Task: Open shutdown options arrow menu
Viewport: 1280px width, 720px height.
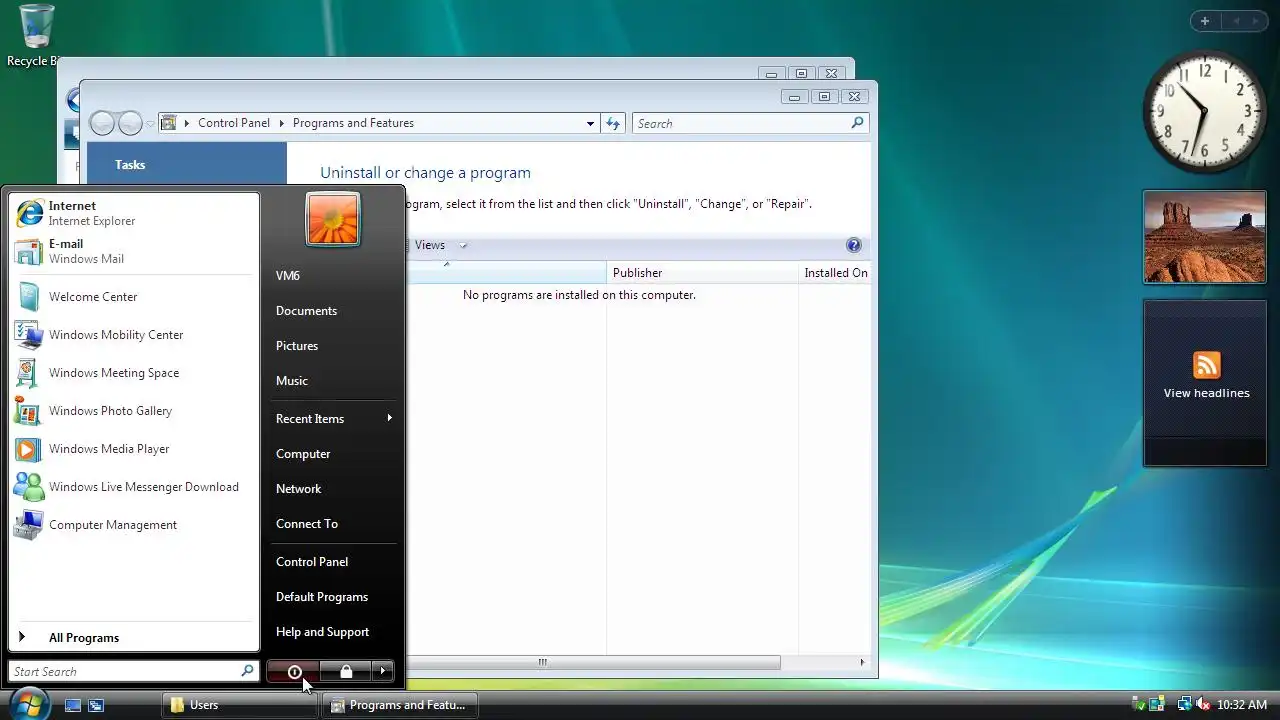Action: [384, 672]
